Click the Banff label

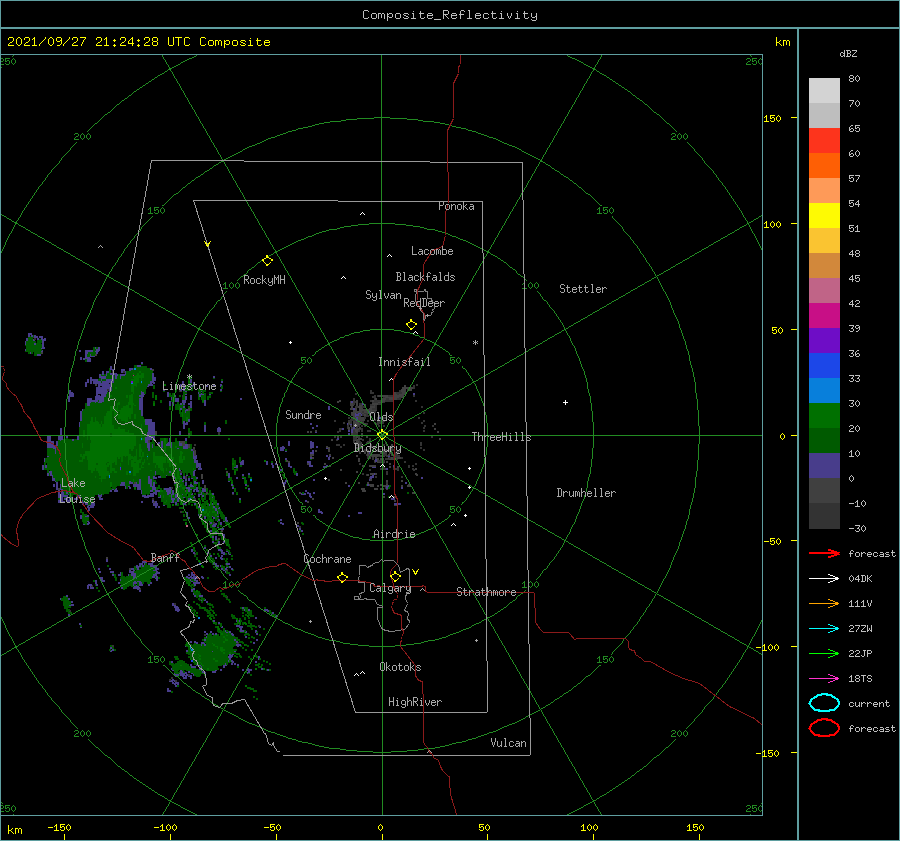(165, 557)
